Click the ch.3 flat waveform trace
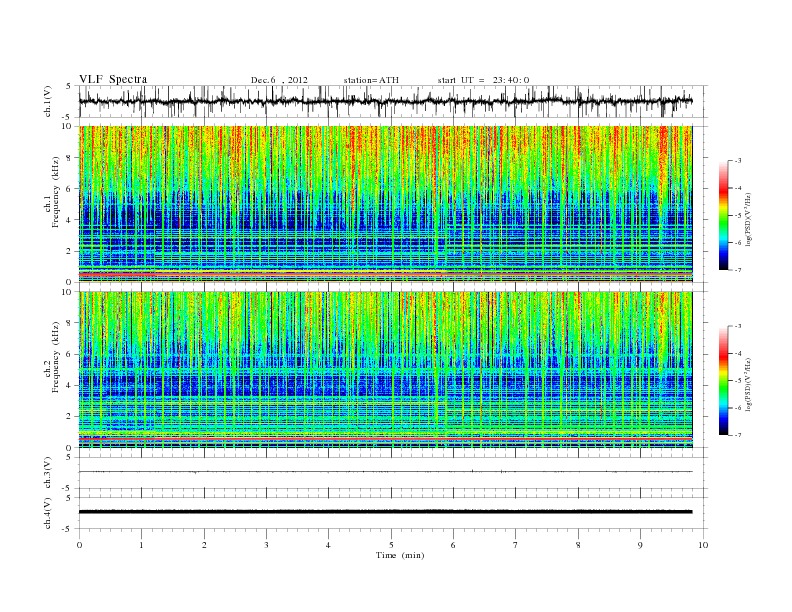The height and width of the screenshot is (612, 792). [x=385, y=472]
